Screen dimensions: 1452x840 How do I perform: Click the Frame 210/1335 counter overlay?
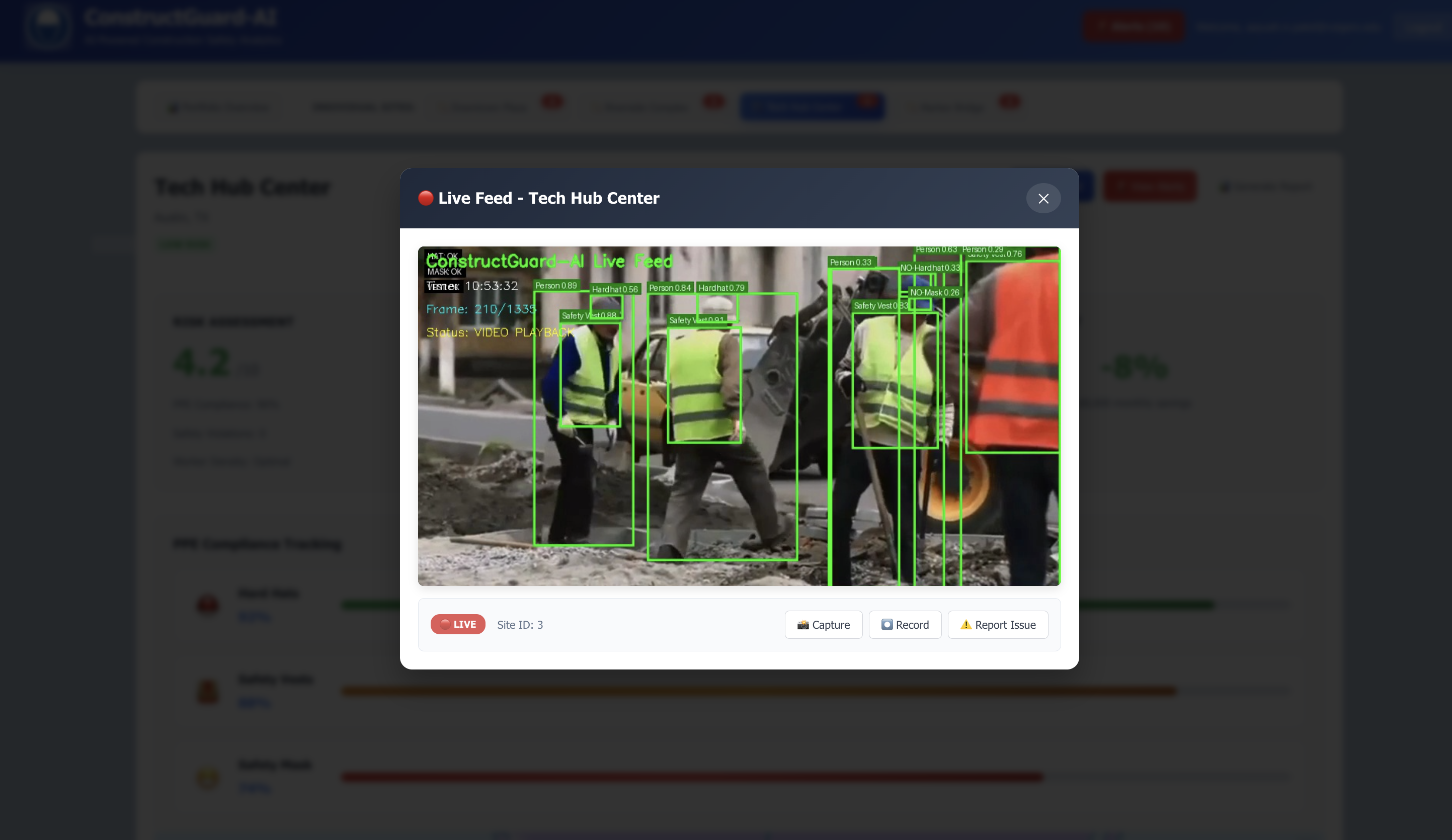pyautogui.click(x=480, y=309)
